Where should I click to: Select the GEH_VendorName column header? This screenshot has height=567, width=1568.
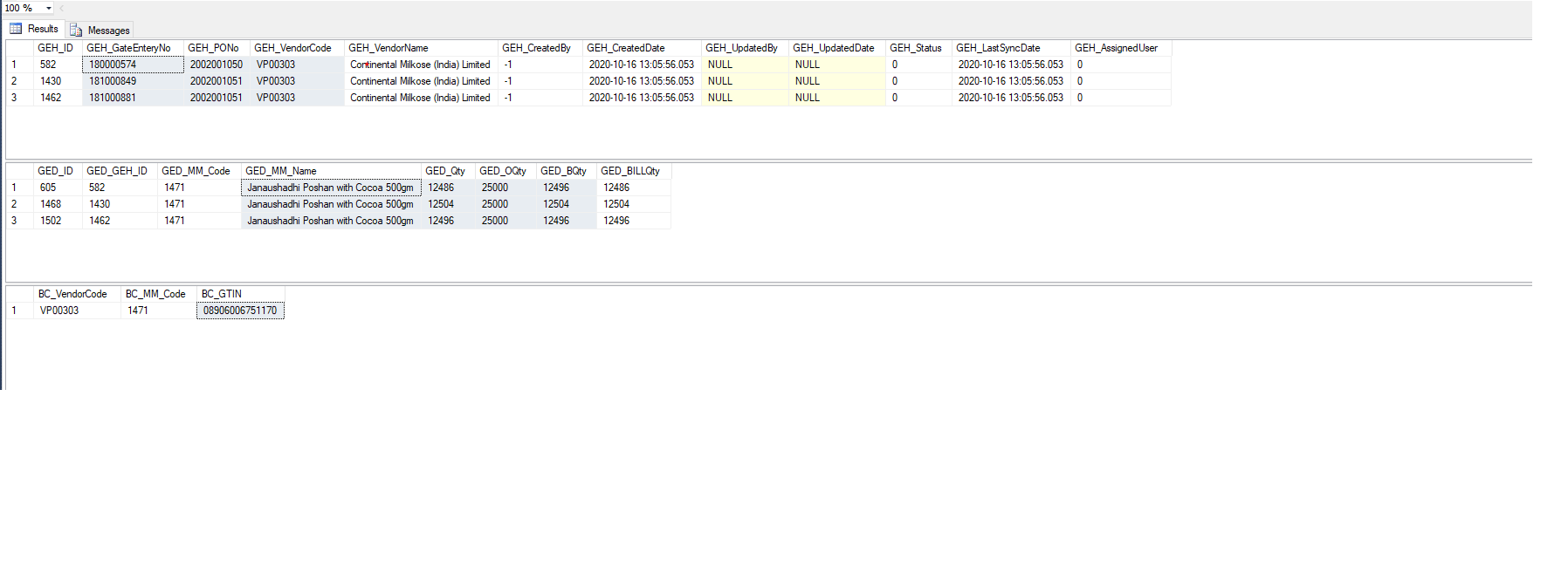tap(389, 48)
